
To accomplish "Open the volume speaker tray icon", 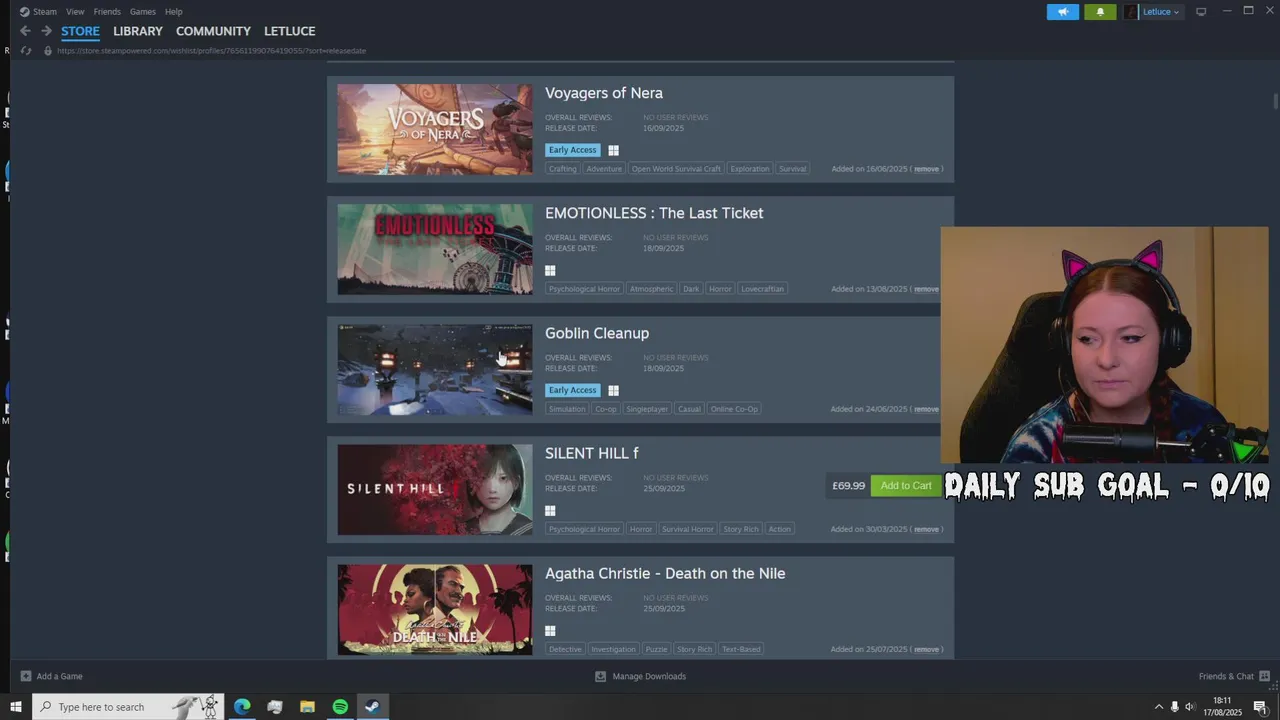I will click(1190, 707).
